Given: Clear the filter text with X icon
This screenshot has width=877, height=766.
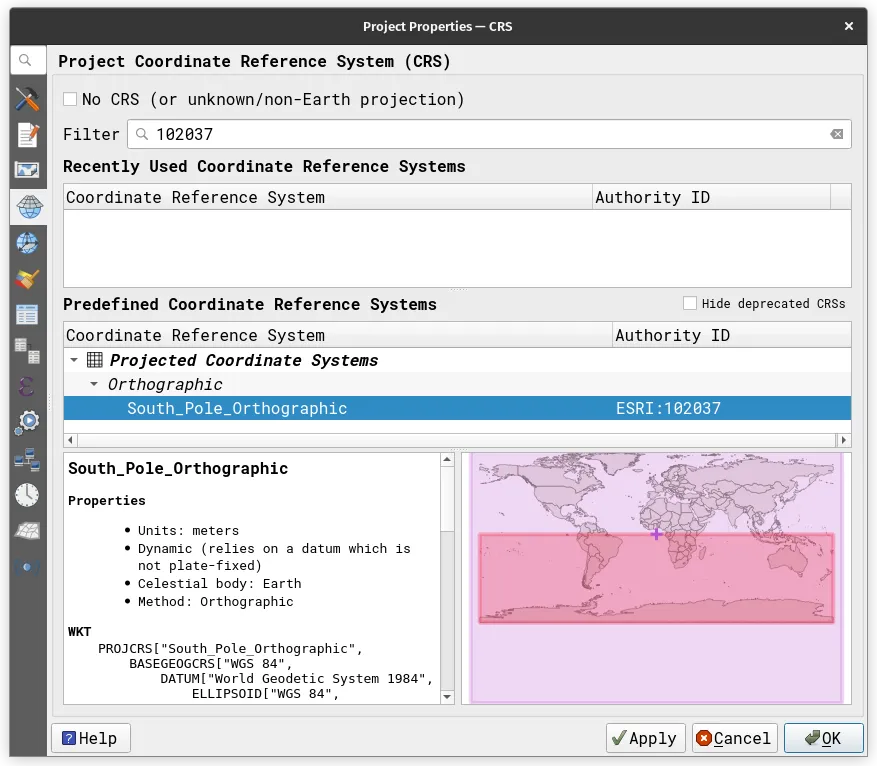Looking at the screenshot, I should [x=836, y=134].
